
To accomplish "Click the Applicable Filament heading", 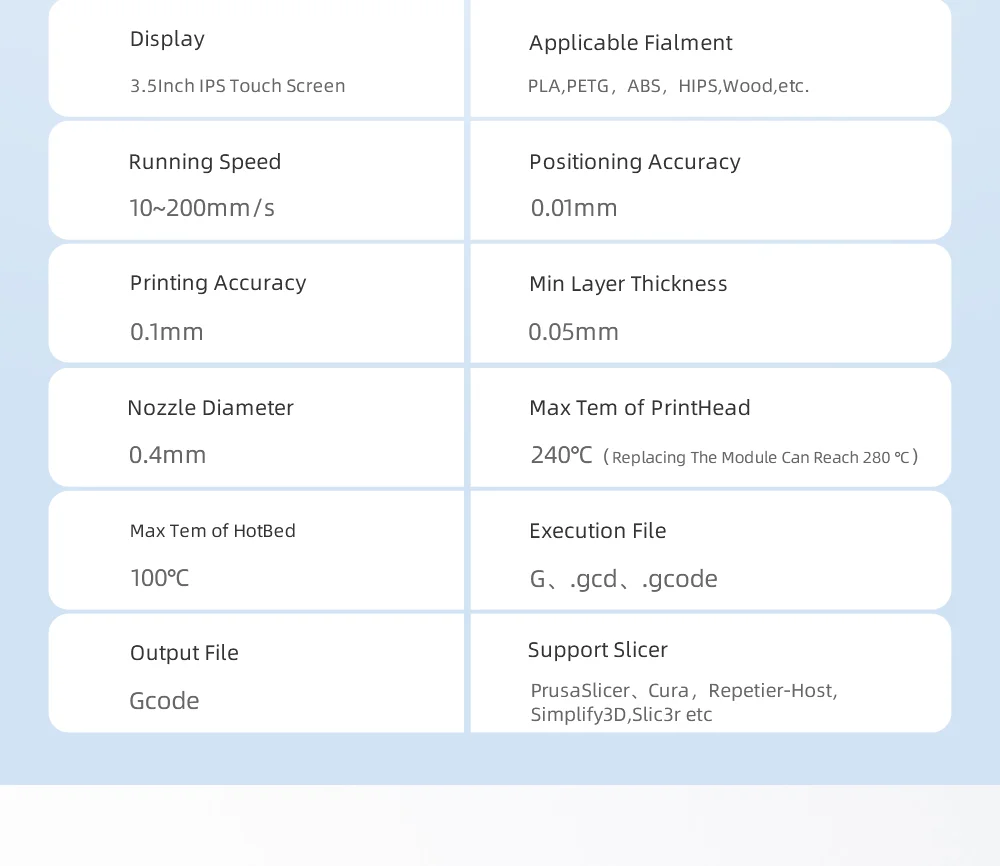I will pos(630,43).
